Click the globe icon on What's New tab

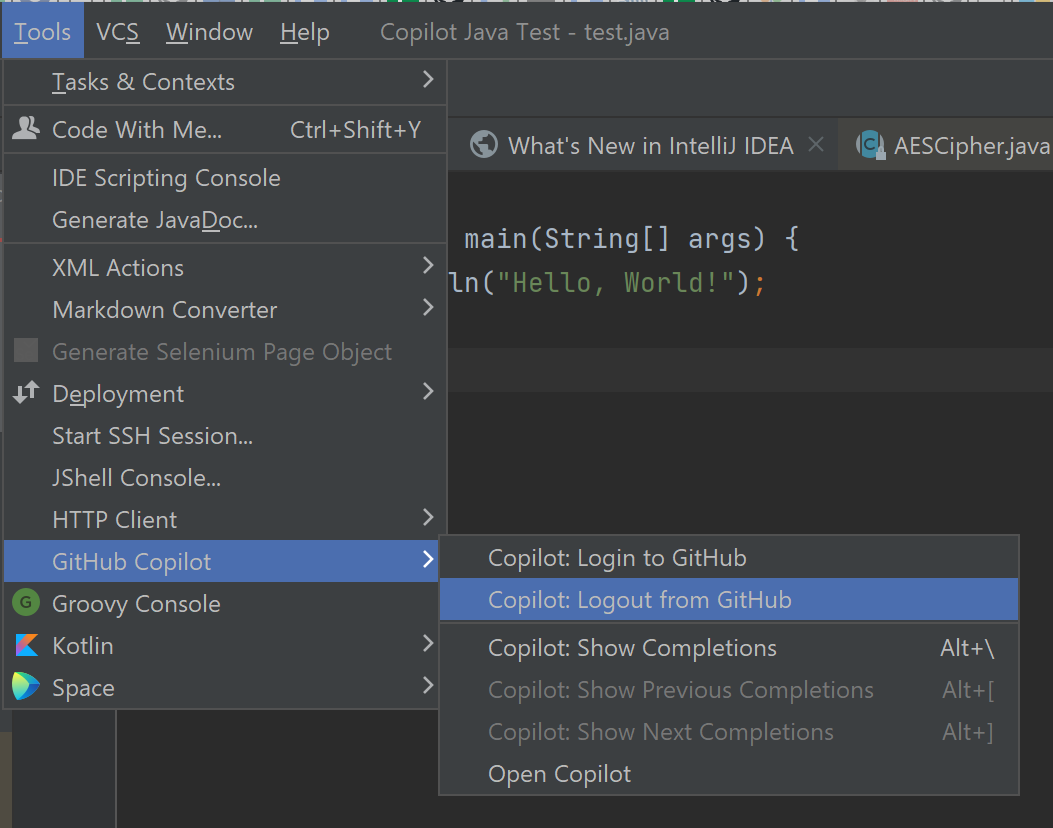[484, 144]
